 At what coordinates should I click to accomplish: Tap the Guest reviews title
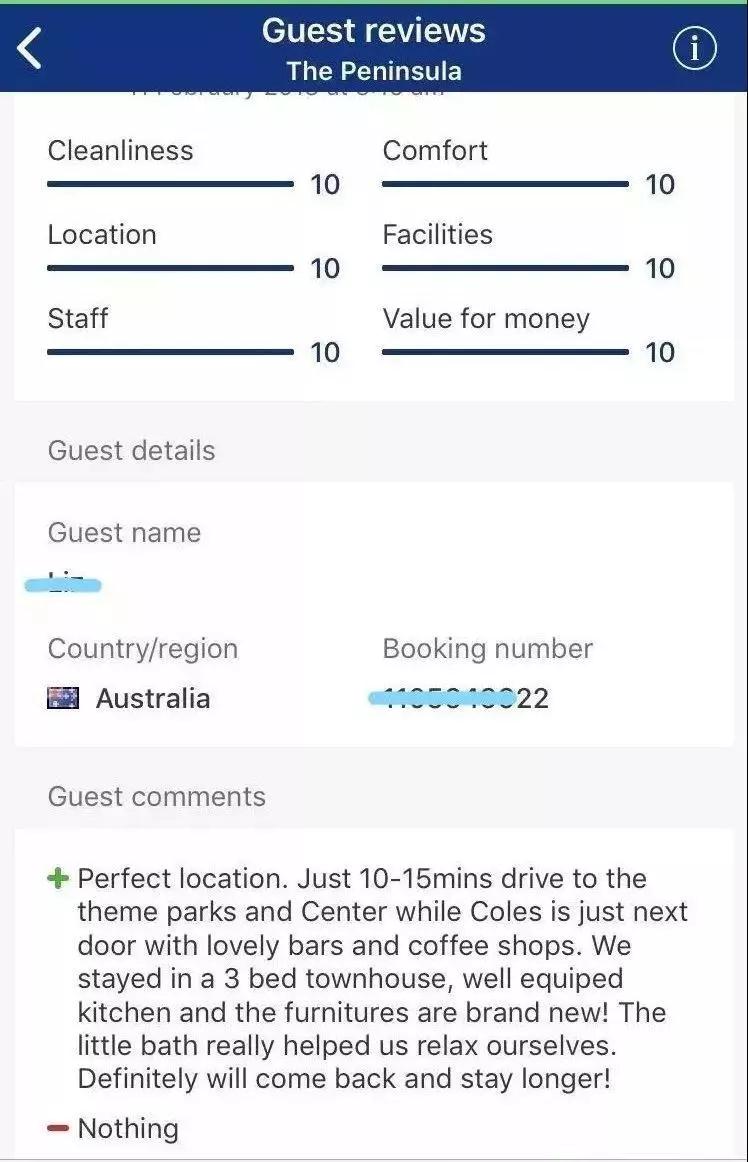pos(374,31)
